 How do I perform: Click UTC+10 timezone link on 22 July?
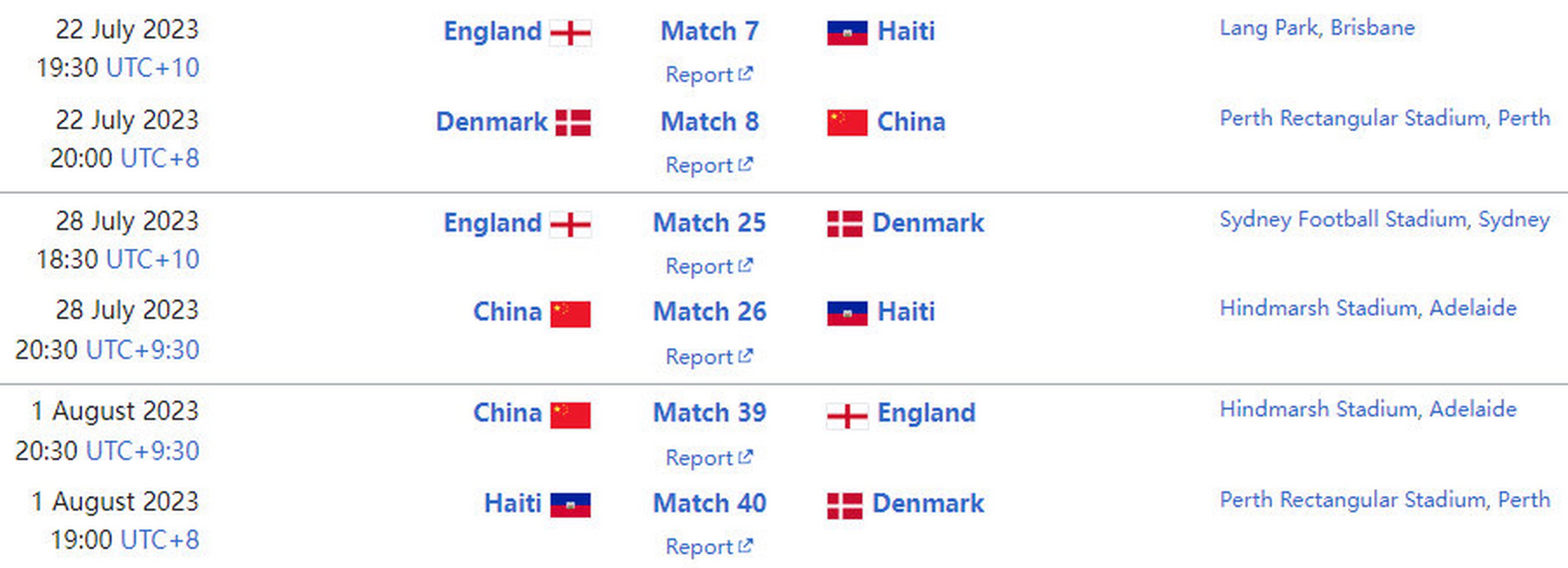(x=153, y=67)
